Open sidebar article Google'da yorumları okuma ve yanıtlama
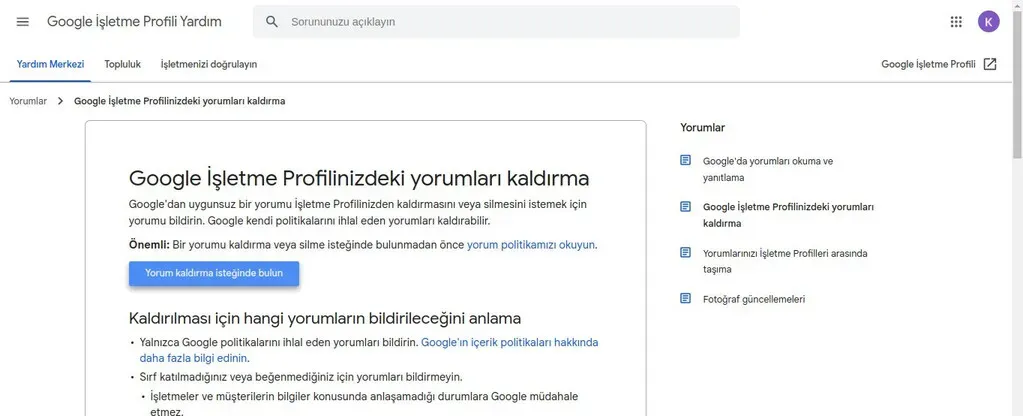The height and width of the screenshot is (416, 1023). tap(768, 169)
